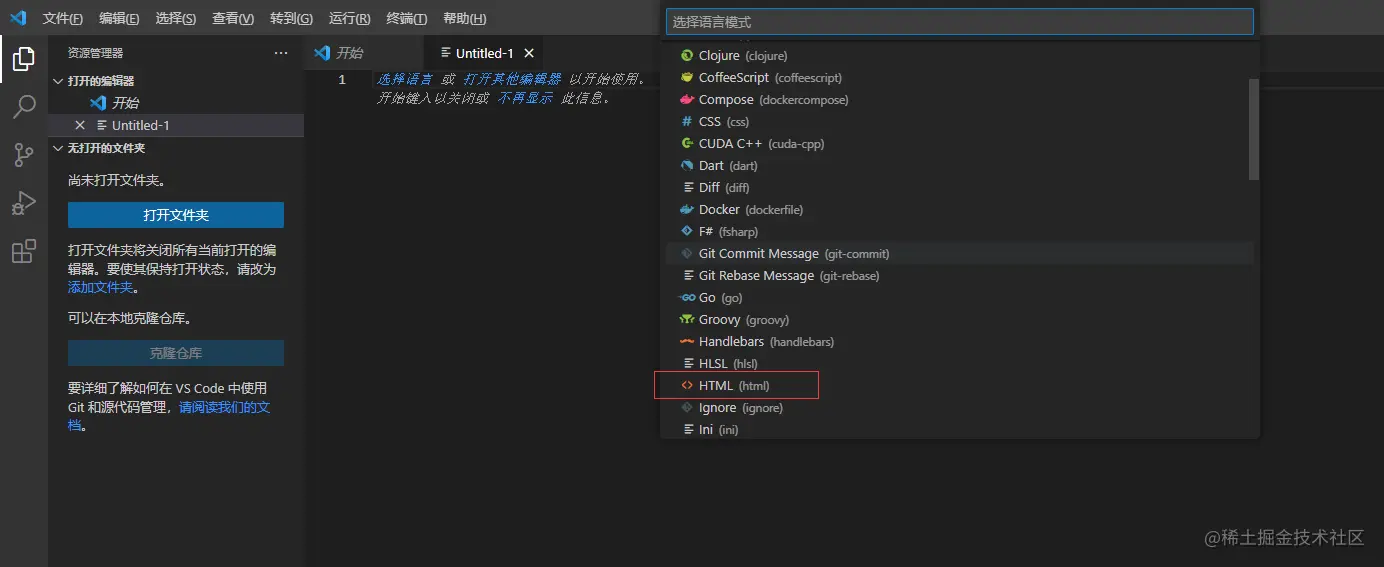The width and height of the screenshot is (1384, 567).
Task: Choose CSS (css) language mode
Action: tap(960, 122)
